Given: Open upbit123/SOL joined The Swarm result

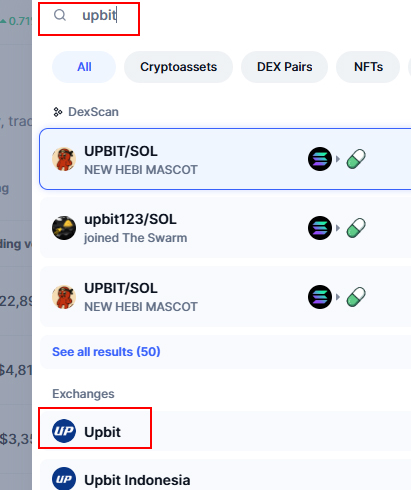Looking at the screenshot, I should [x=225, y=228].
